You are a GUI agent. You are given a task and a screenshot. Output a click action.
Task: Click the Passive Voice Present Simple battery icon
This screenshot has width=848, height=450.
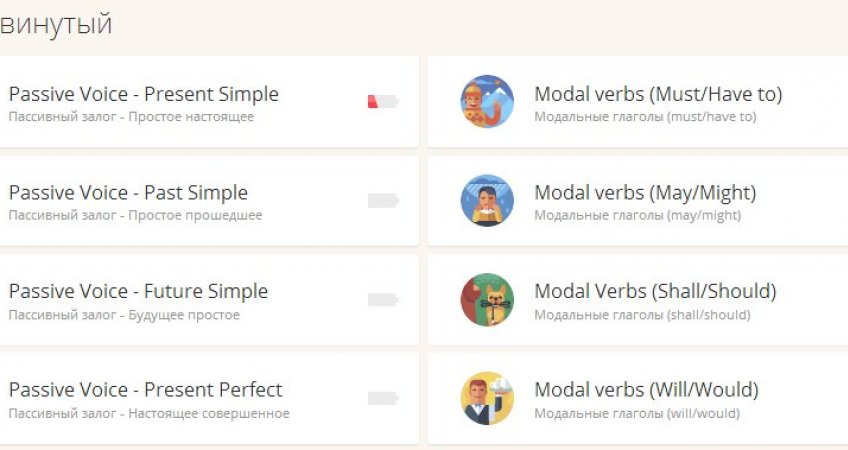(x=383, y=101)
